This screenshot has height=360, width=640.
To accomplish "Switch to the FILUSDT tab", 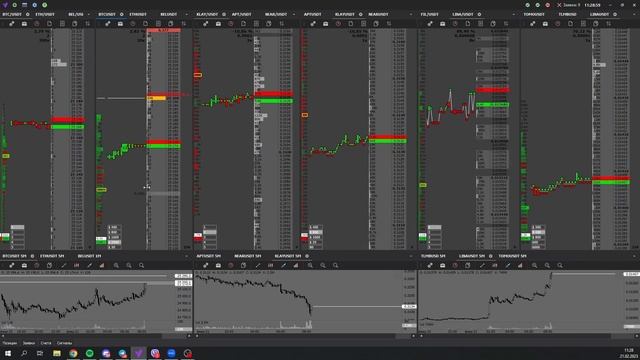I will [x=429, y=14].
